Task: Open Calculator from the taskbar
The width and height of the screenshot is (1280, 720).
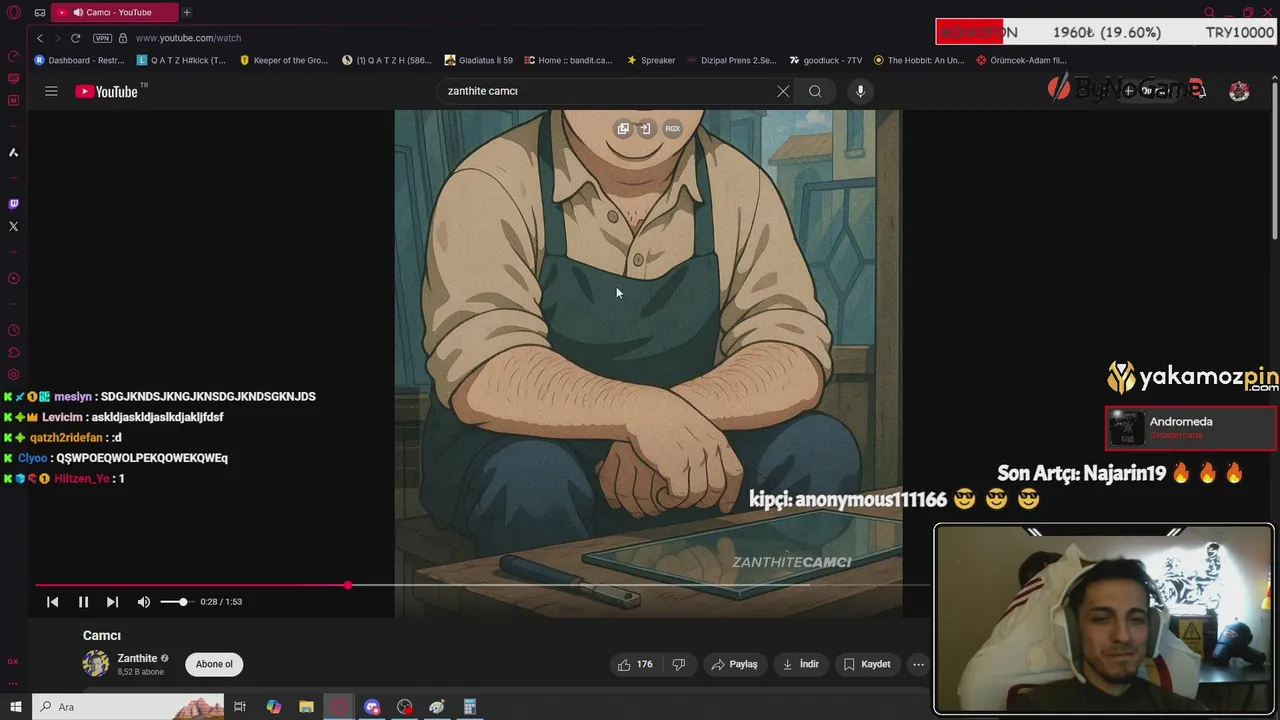Action: [x=469, y=707]
